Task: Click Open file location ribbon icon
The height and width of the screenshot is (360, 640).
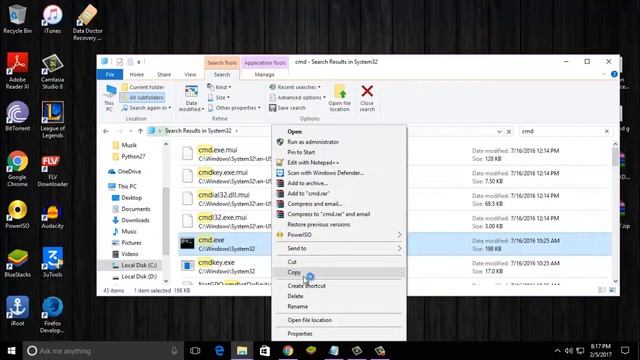Action: (x=340, y=98)
